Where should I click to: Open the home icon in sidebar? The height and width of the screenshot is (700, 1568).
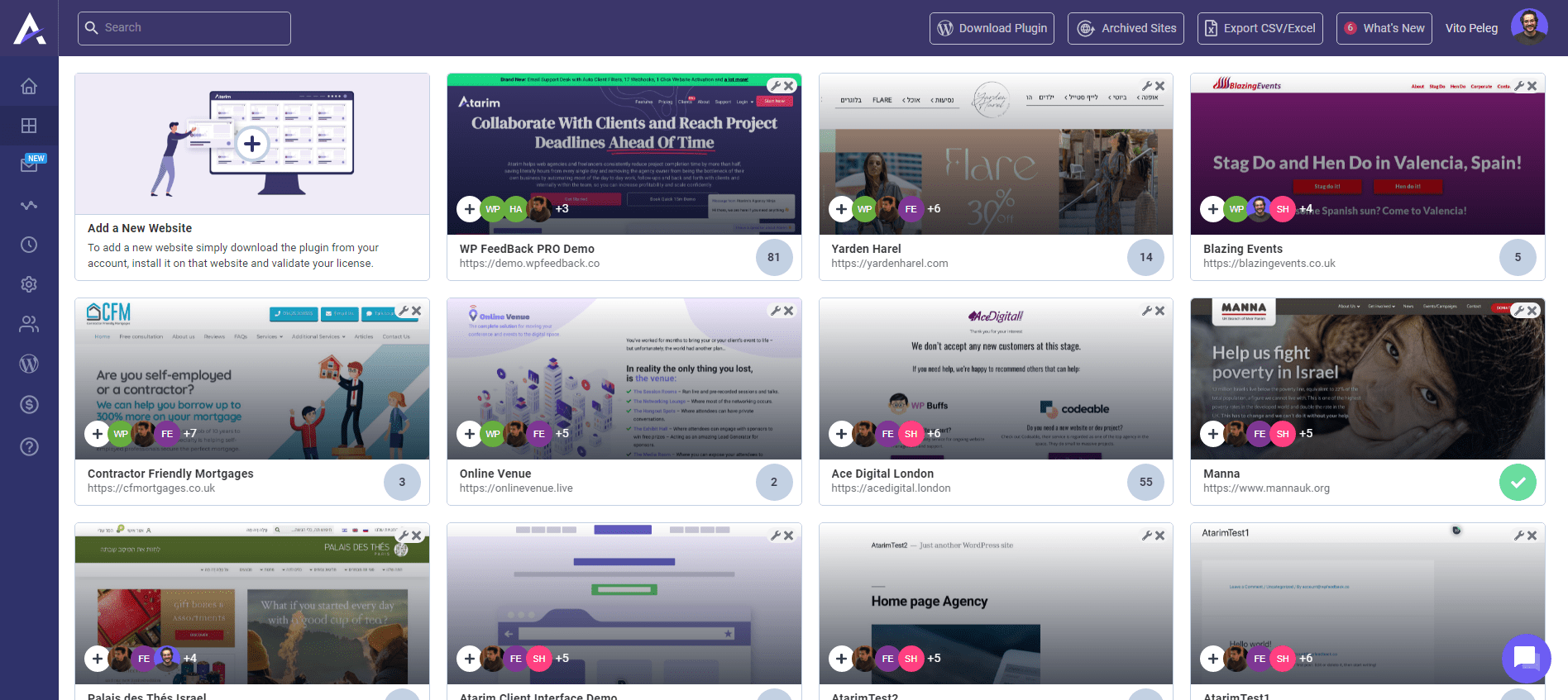click(x=29, y=86)
